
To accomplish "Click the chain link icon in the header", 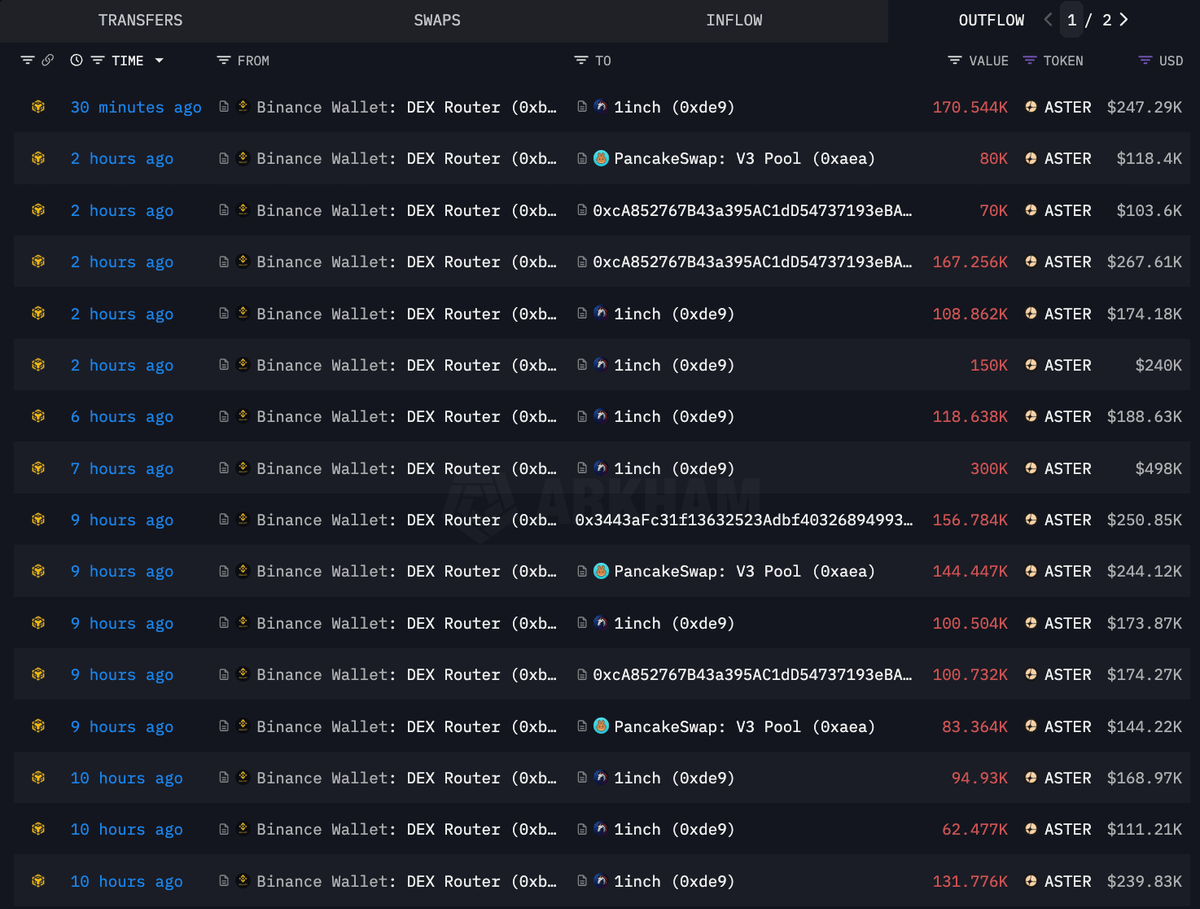I will tap(47, 60).
